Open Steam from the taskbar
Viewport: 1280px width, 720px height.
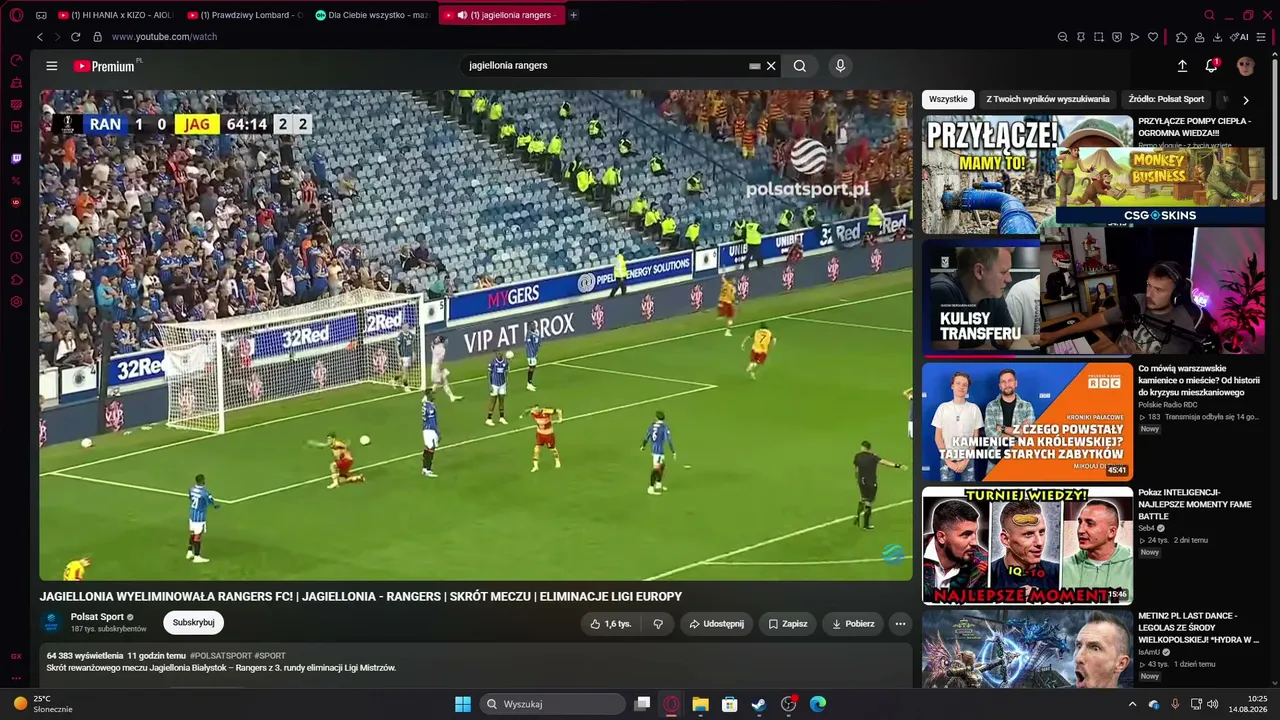pyautogui.click(x=759, y=704)
